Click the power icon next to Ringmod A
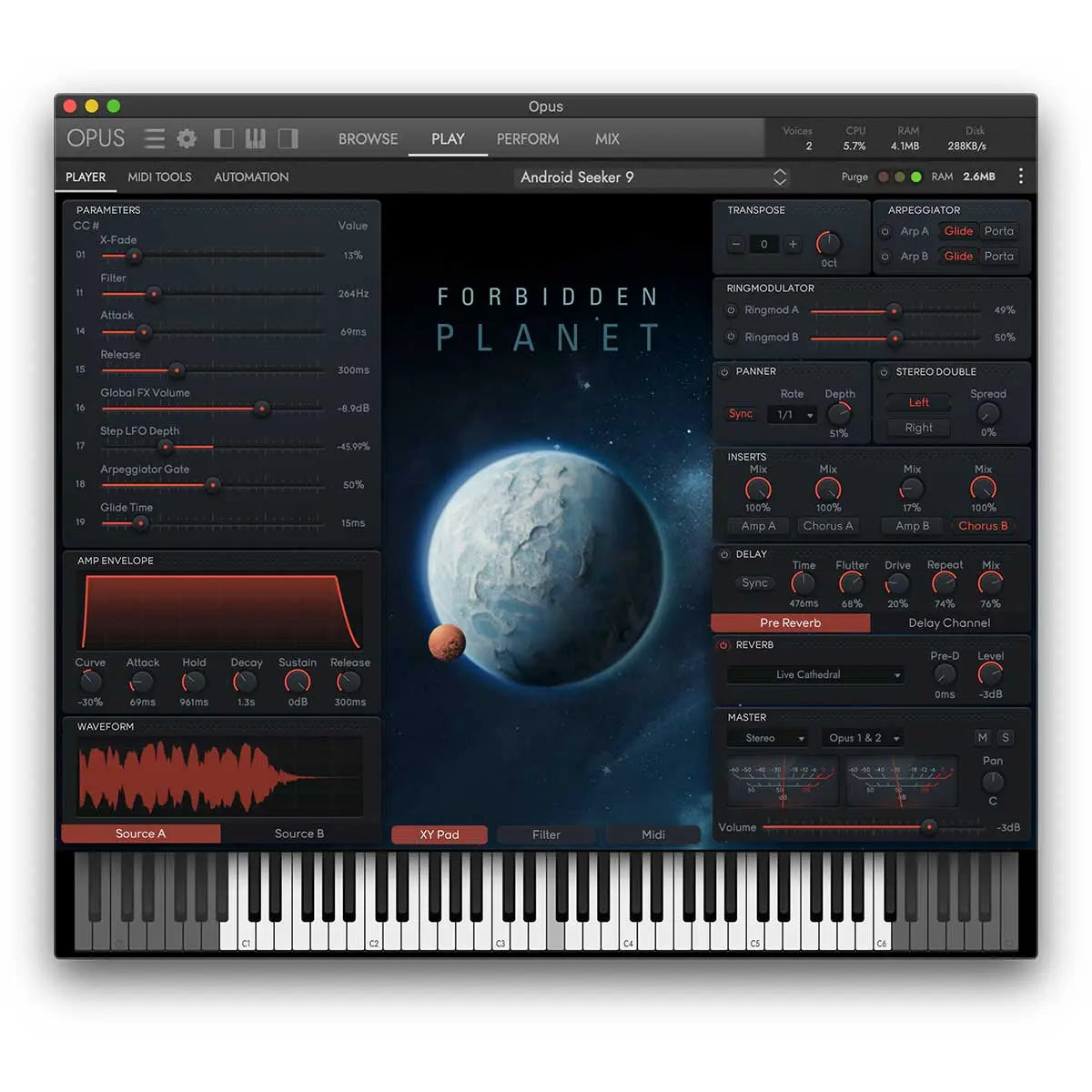The image size is (1092, 1092). coord(732,309)
